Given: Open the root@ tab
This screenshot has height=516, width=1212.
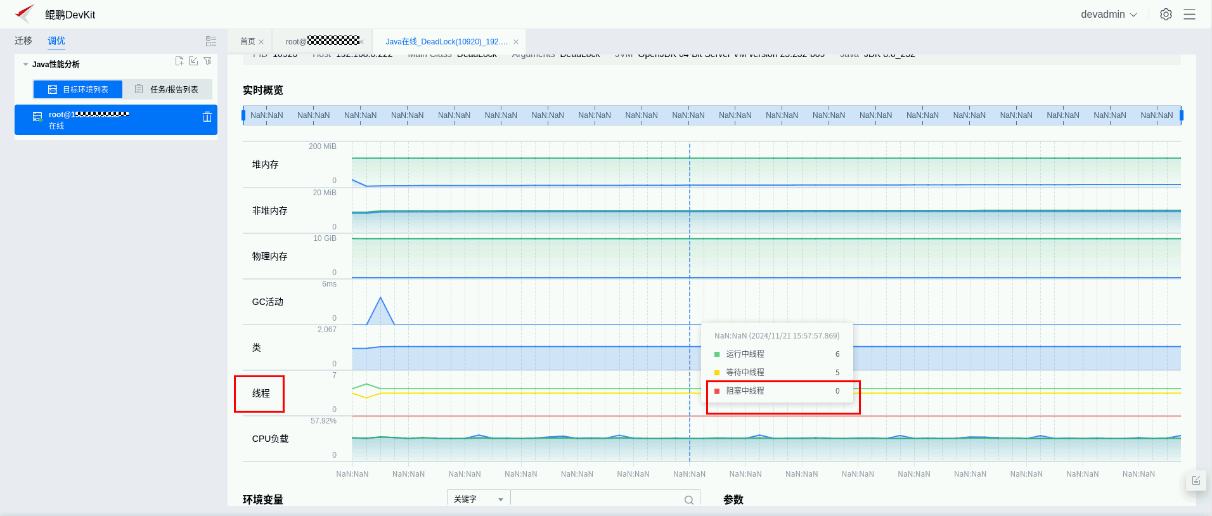Looking at the screenshot, I should [x=322, y=41].
